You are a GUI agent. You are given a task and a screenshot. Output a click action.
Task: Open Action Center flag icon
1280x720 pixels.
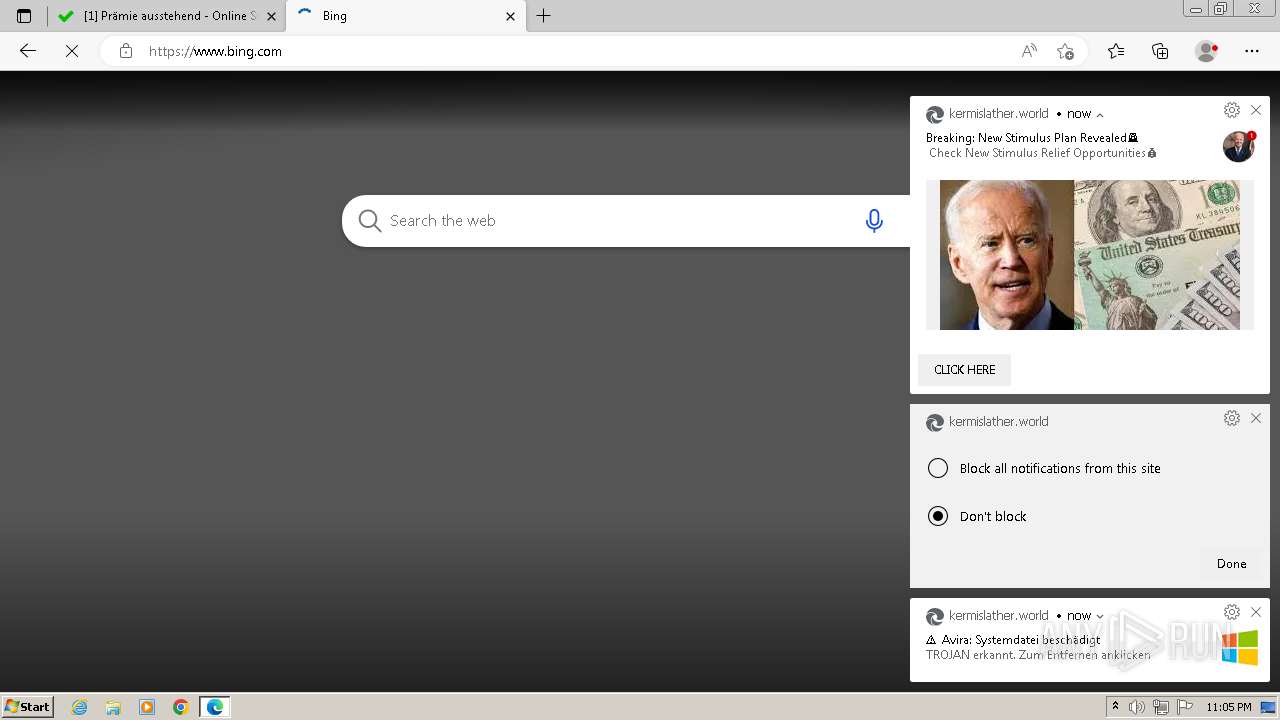pyautogui.click(x=1185, y=707)
